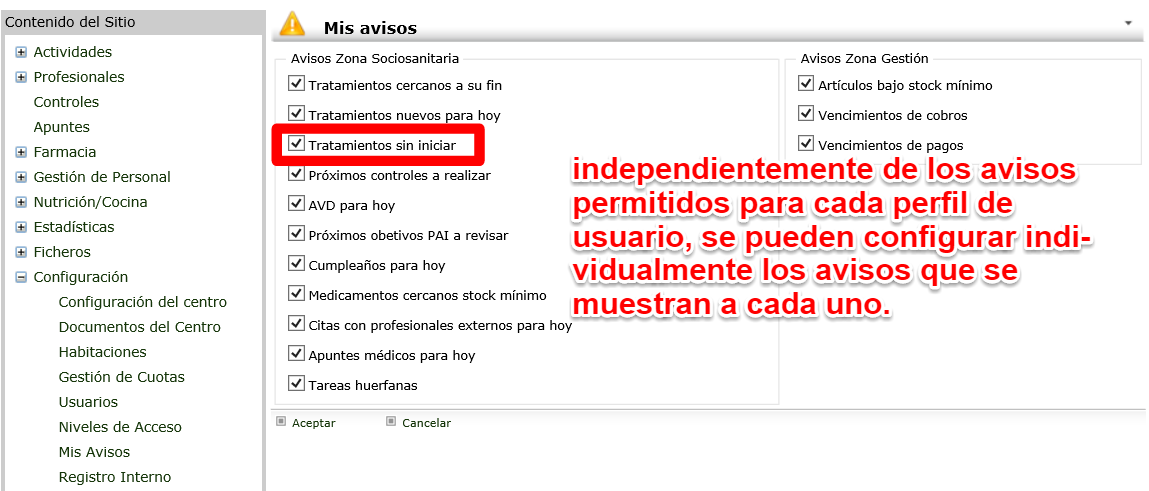Expand the Profesionales plus icon
This screenshot has height=491, width=1149.
tap(21, 77)
